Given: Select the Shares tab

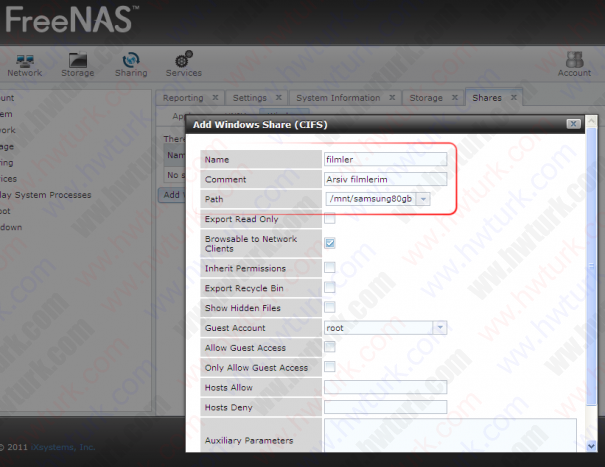Looking at the screenshot, I should pos(487,98).
